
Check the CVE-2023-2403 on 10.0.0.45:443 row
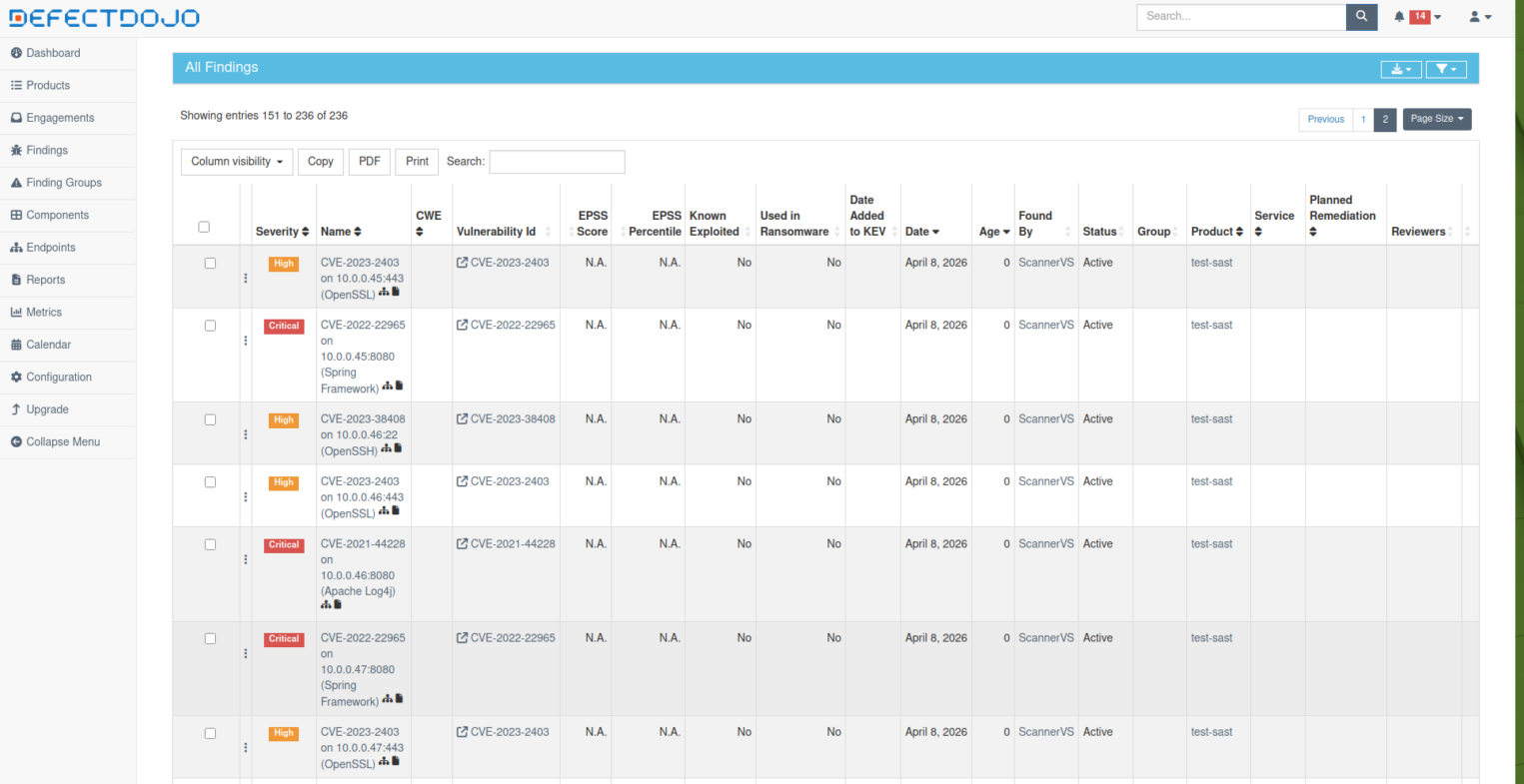coord(210,264)
